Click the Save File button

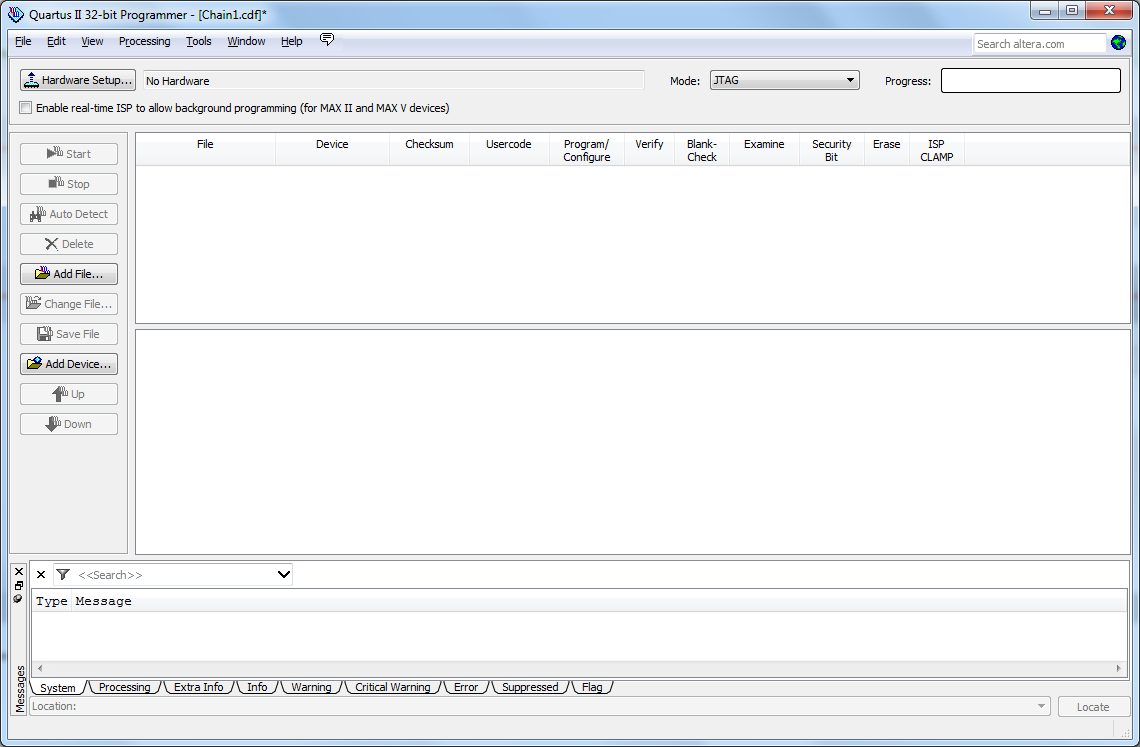pos(69,334)
